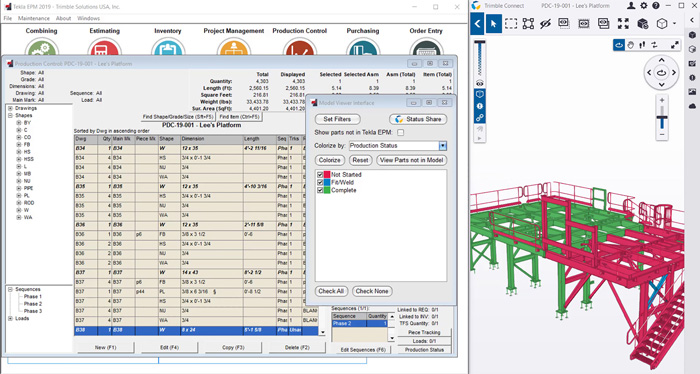Open the user profile icon in Trimble Connect
This screenshot has width=700, height=374.
click(x=631, y=6)
